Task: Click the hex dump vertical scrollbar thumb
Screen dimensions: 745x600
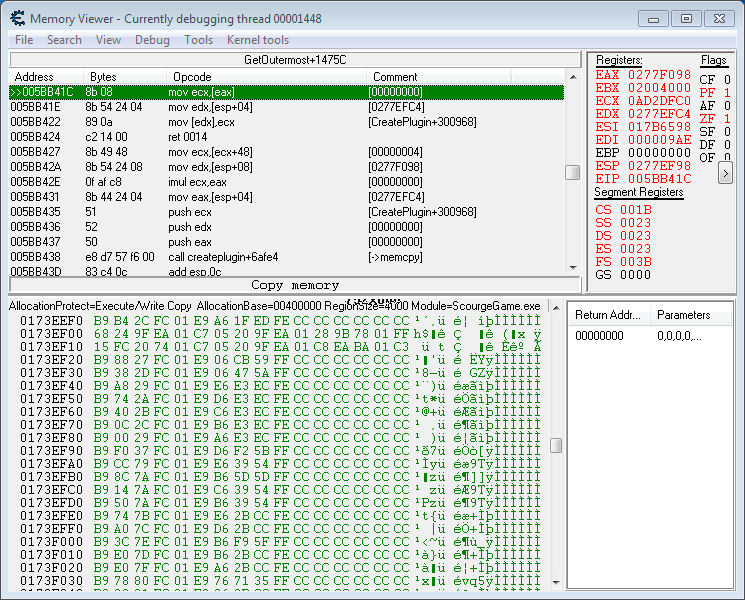Action: coord(556,446)
